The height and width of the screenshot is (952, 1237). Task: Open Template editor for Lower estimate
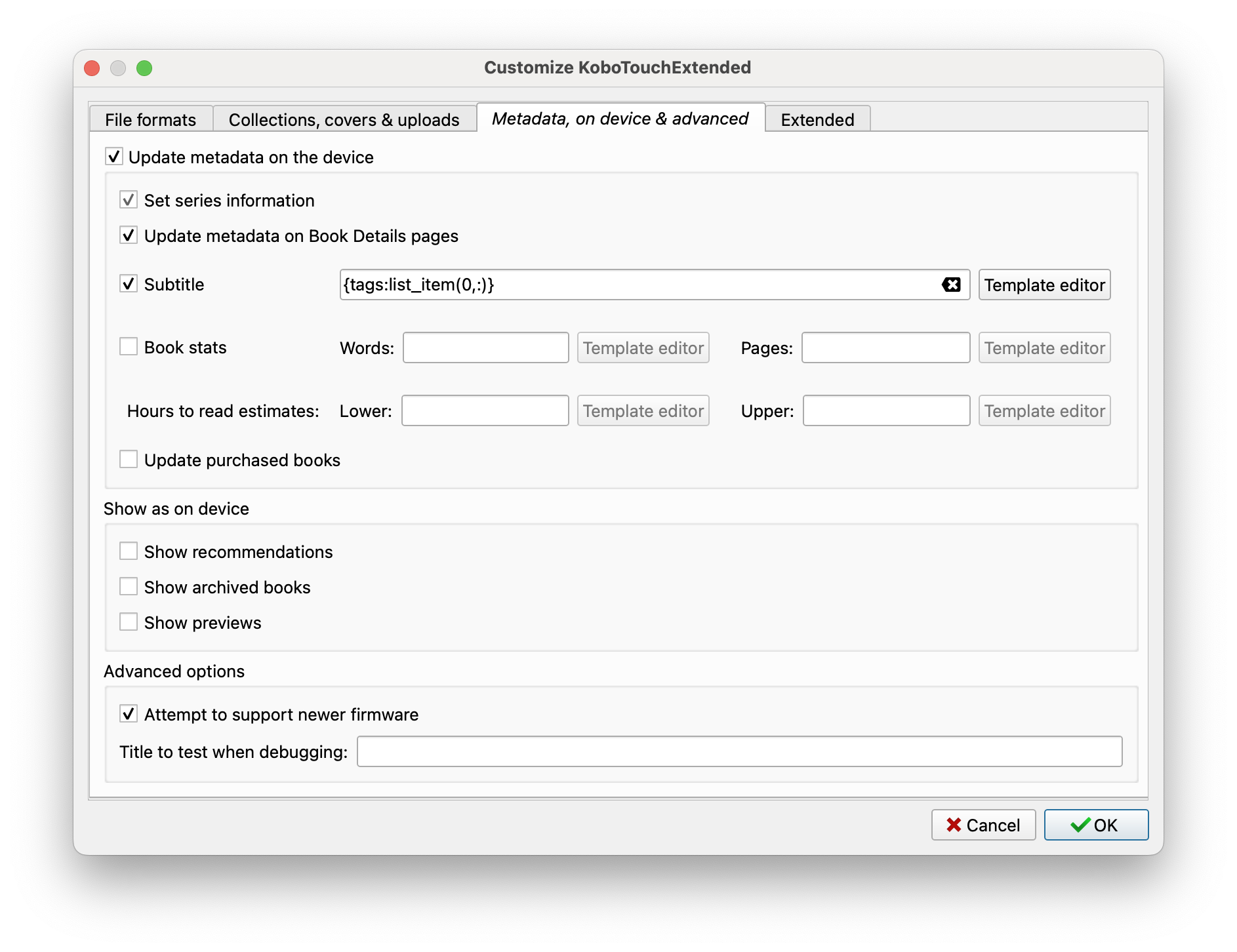pyautogui.click(x=643, y=410)
